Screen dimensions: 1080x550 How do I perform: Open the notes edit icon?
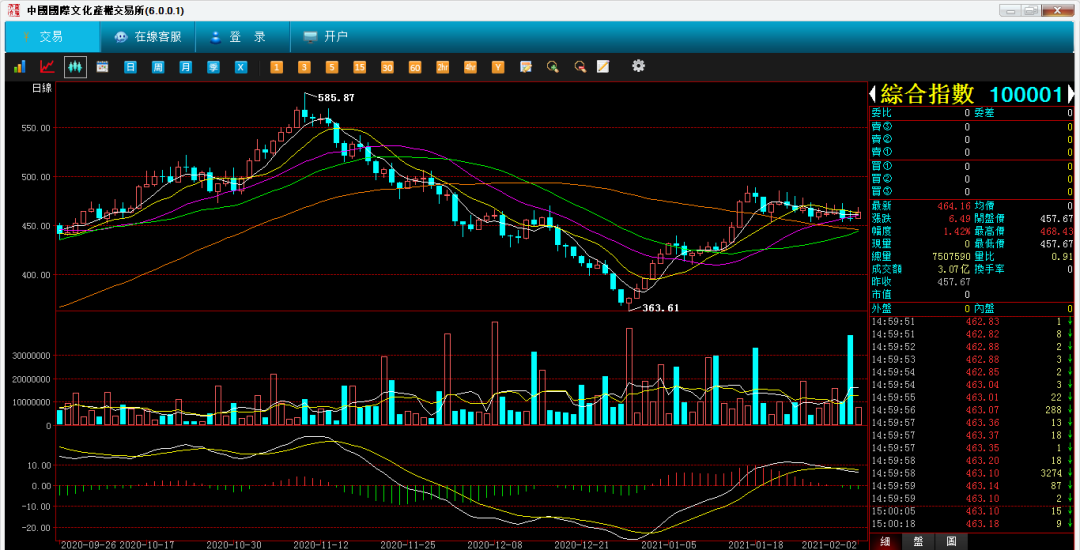(526, 67)
